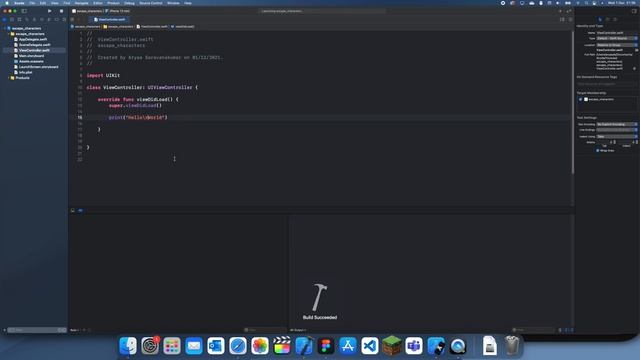Select LaunchScreen.storyboard in navigator

(38, 67)
